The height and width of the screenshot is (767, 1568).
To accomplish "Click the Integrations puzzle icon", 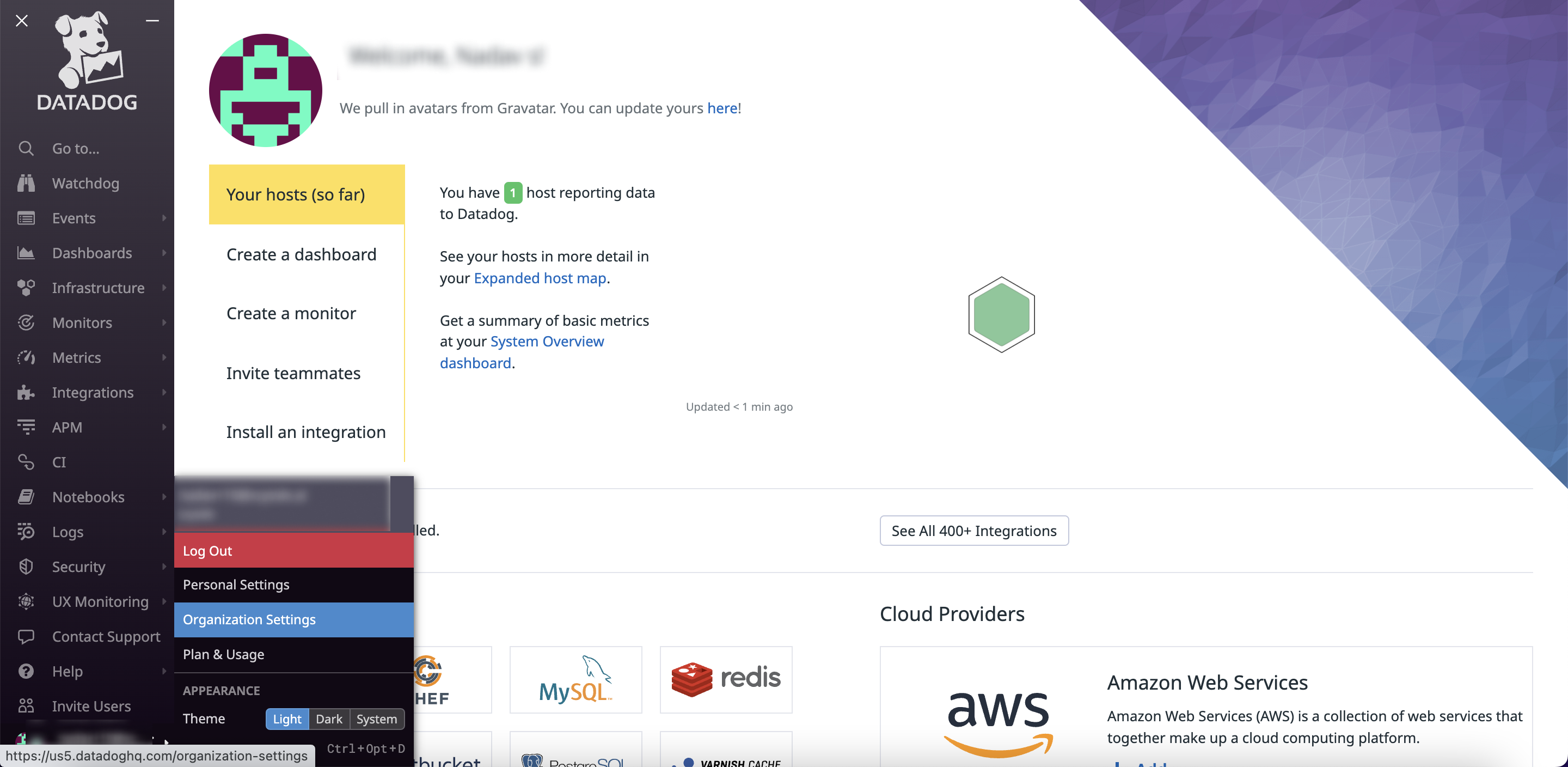I will [x=26, y=392].
